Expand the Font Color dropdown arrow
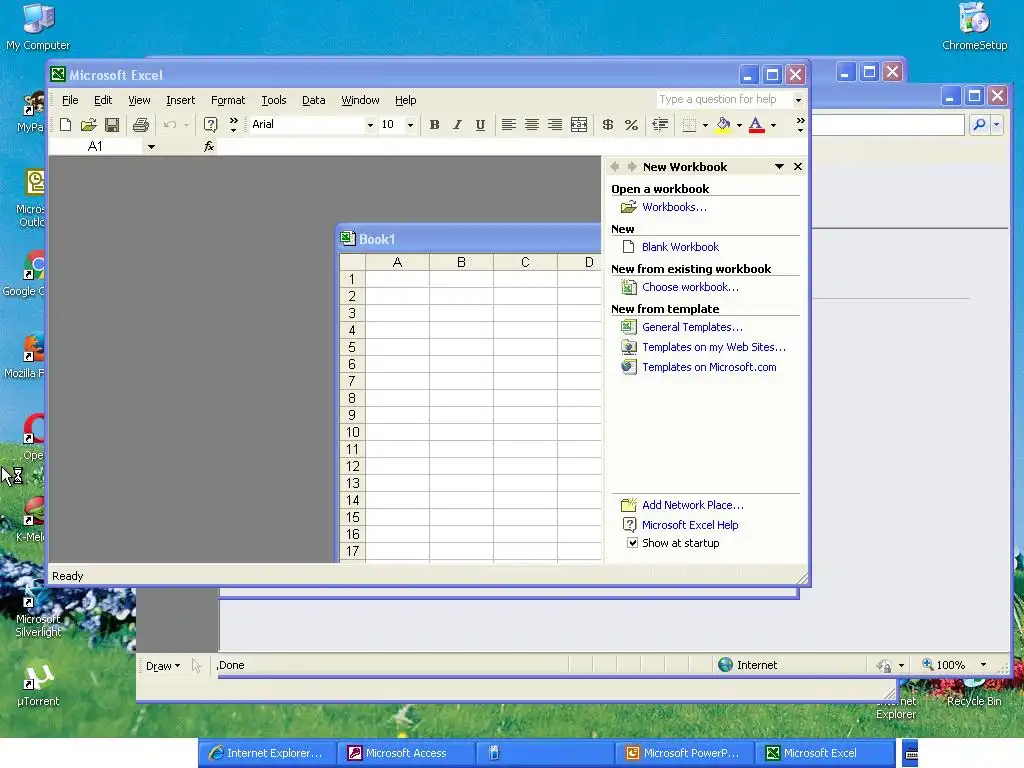Image resolution: width=1024 pixels, height=768 pixels. 773,125
